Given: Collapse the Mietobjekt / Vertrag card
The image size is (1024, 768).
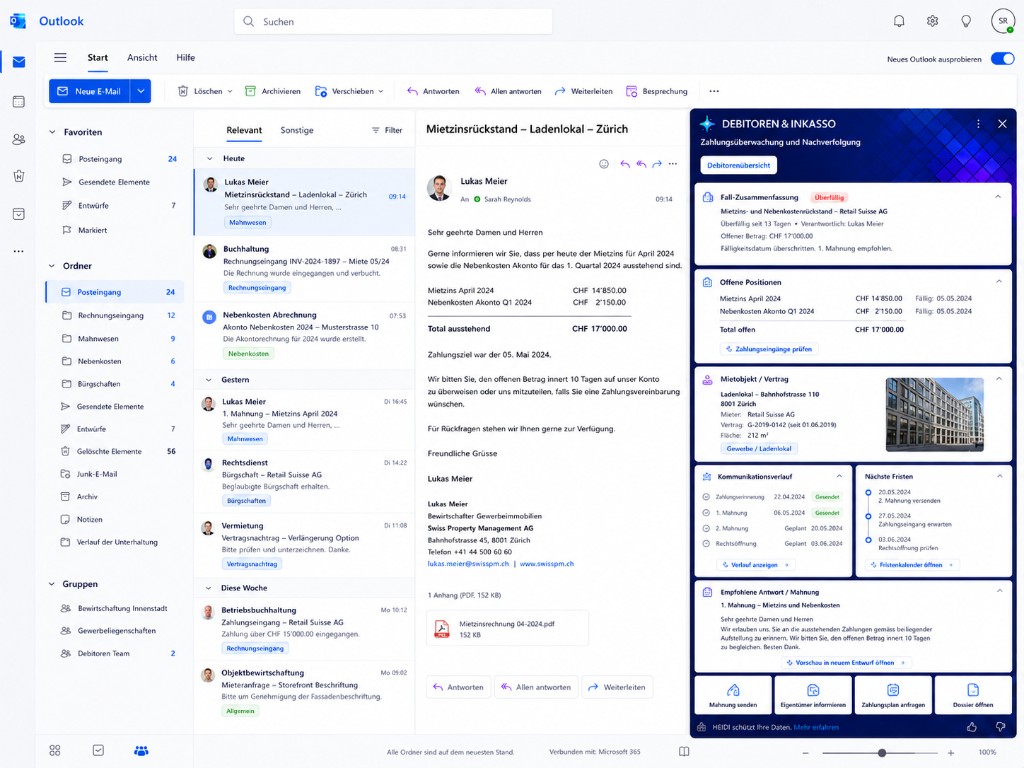Looking at the screenshot, I should point(999,379).
